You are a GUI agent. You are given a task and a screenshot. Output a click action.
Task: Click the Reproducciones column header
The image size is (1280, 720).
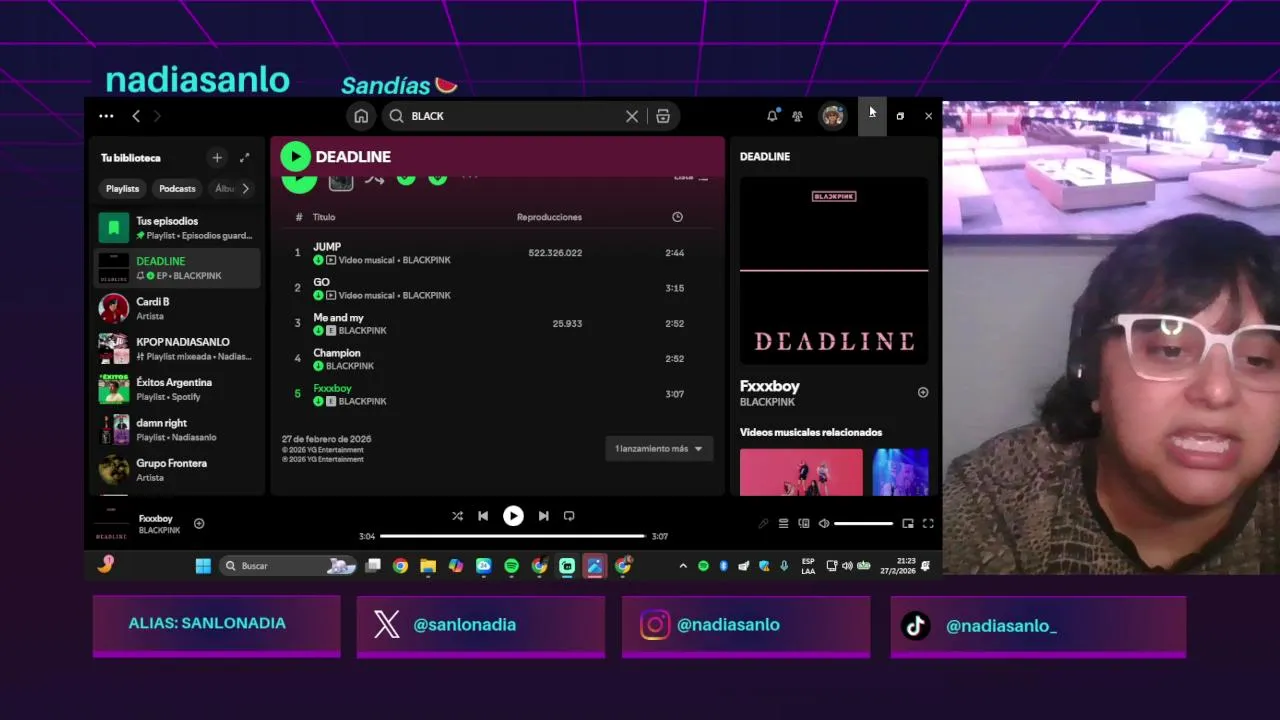click(x=549, y=217)
